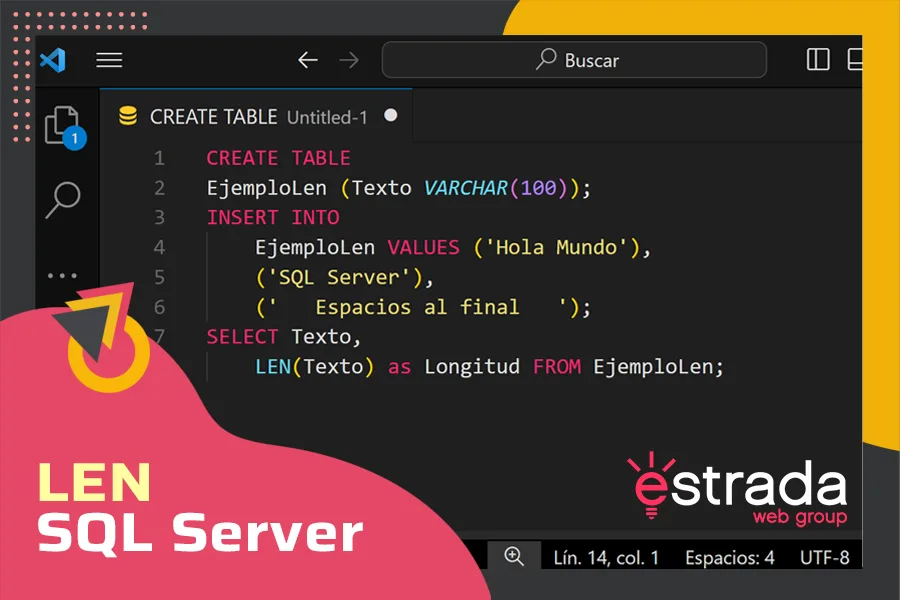
Task: Click 'Espacios al final' string
Action: [x=417, y=307]
